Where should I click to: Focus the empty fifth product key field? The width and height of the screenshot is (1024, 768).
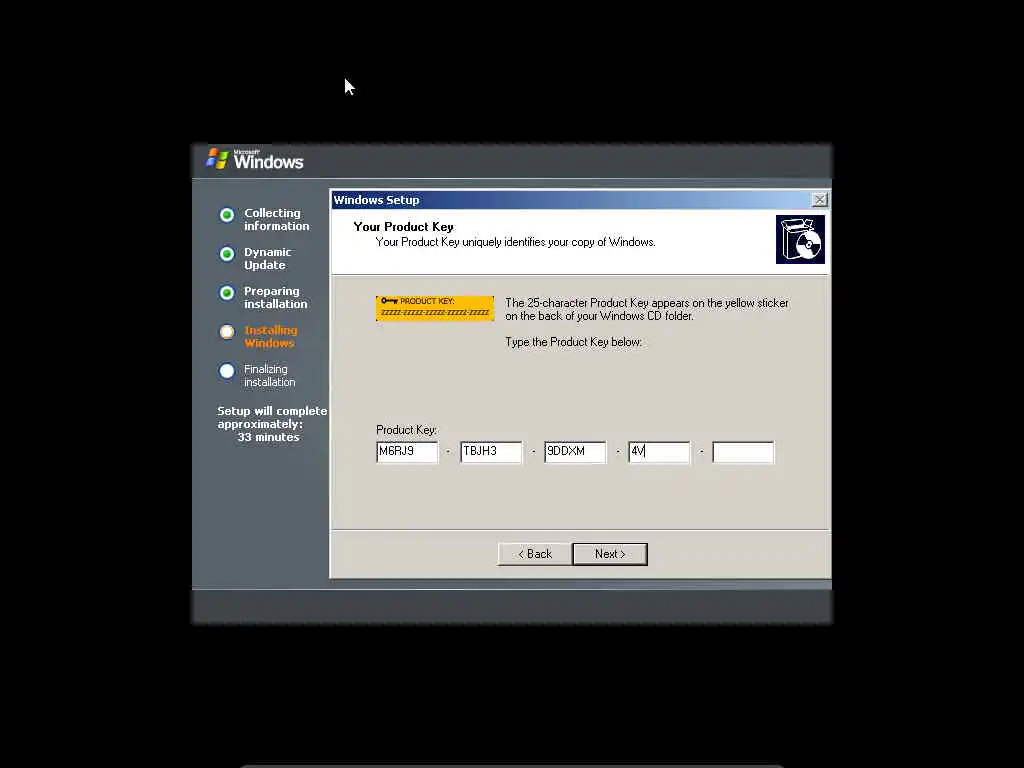tap(743, 451)
